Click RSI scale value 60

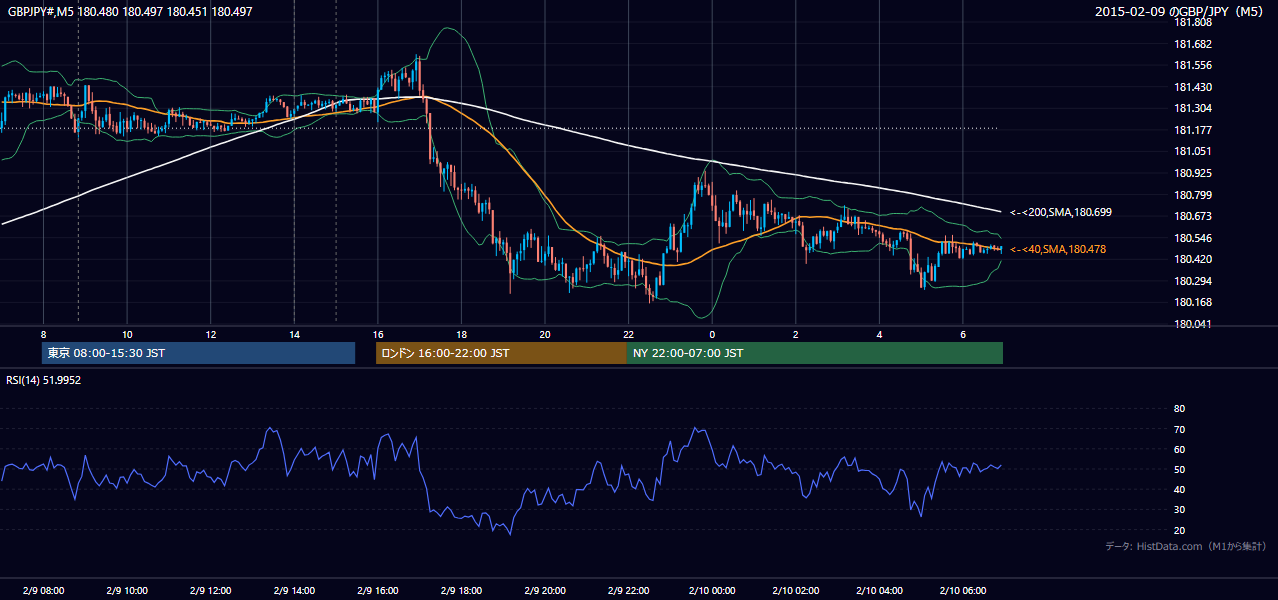[x=1179, y=449]
